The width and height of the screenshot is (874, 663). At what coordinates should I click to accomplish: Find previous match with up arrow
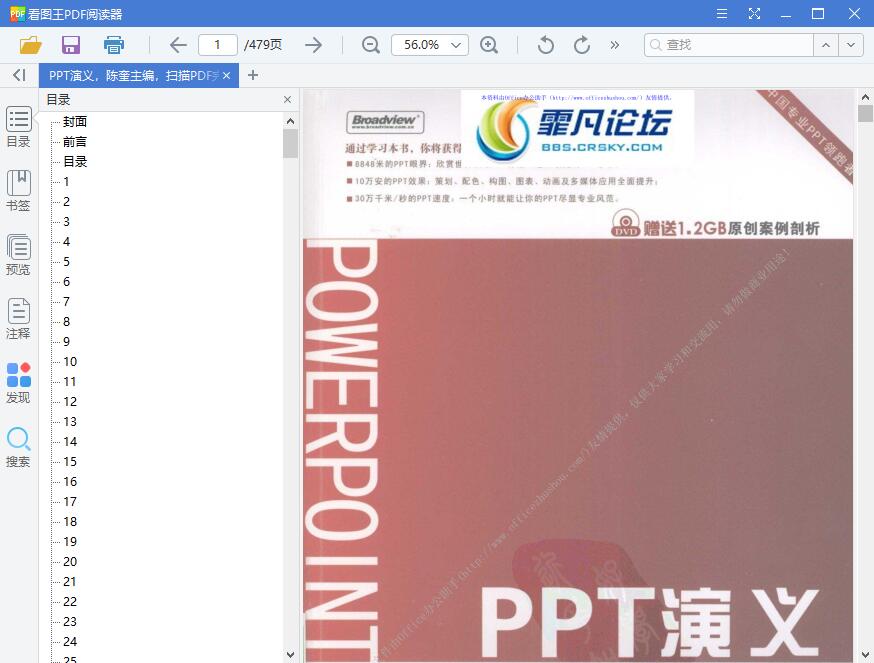(x=826, y=45)
